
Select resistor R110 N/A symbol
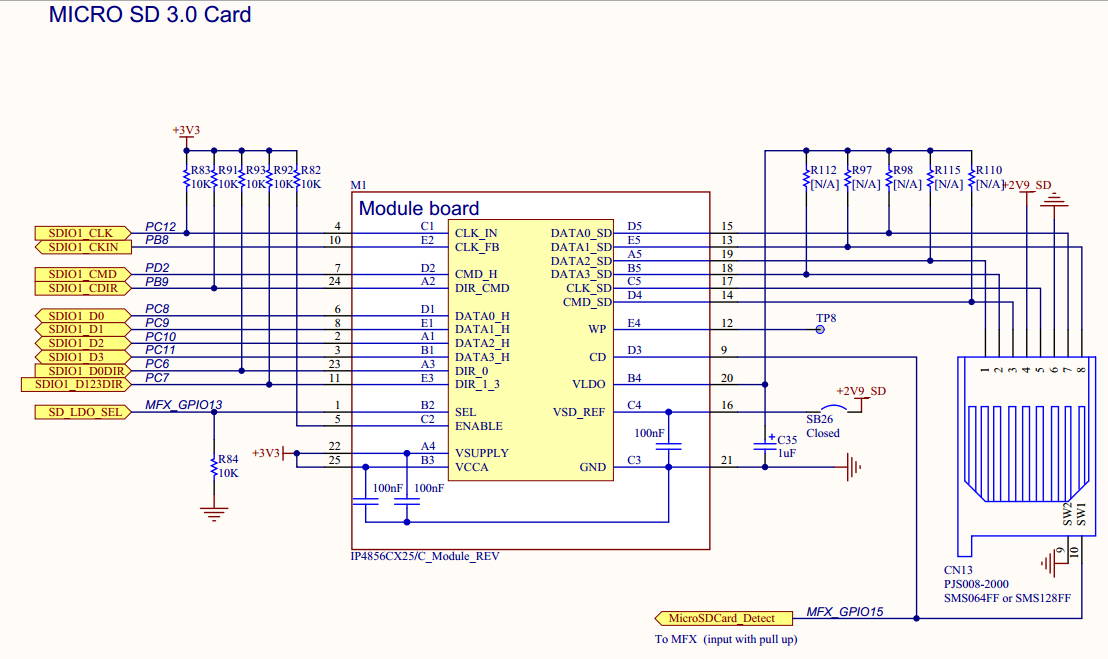(972, 177)
